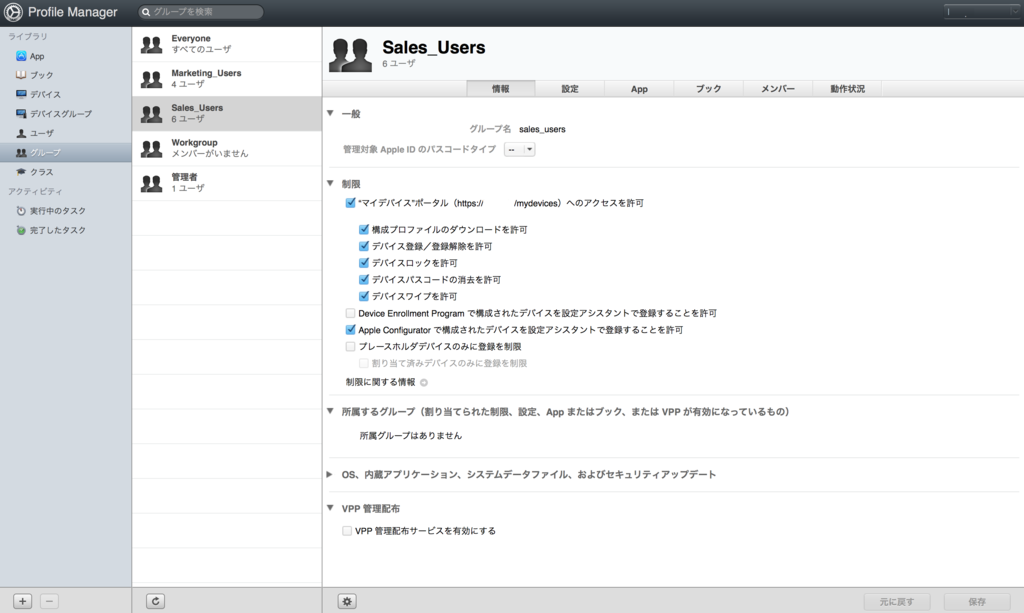Click the デバイス device icon in the sidebar
This screenshot has width=1024, height=613.
(21, 94)
